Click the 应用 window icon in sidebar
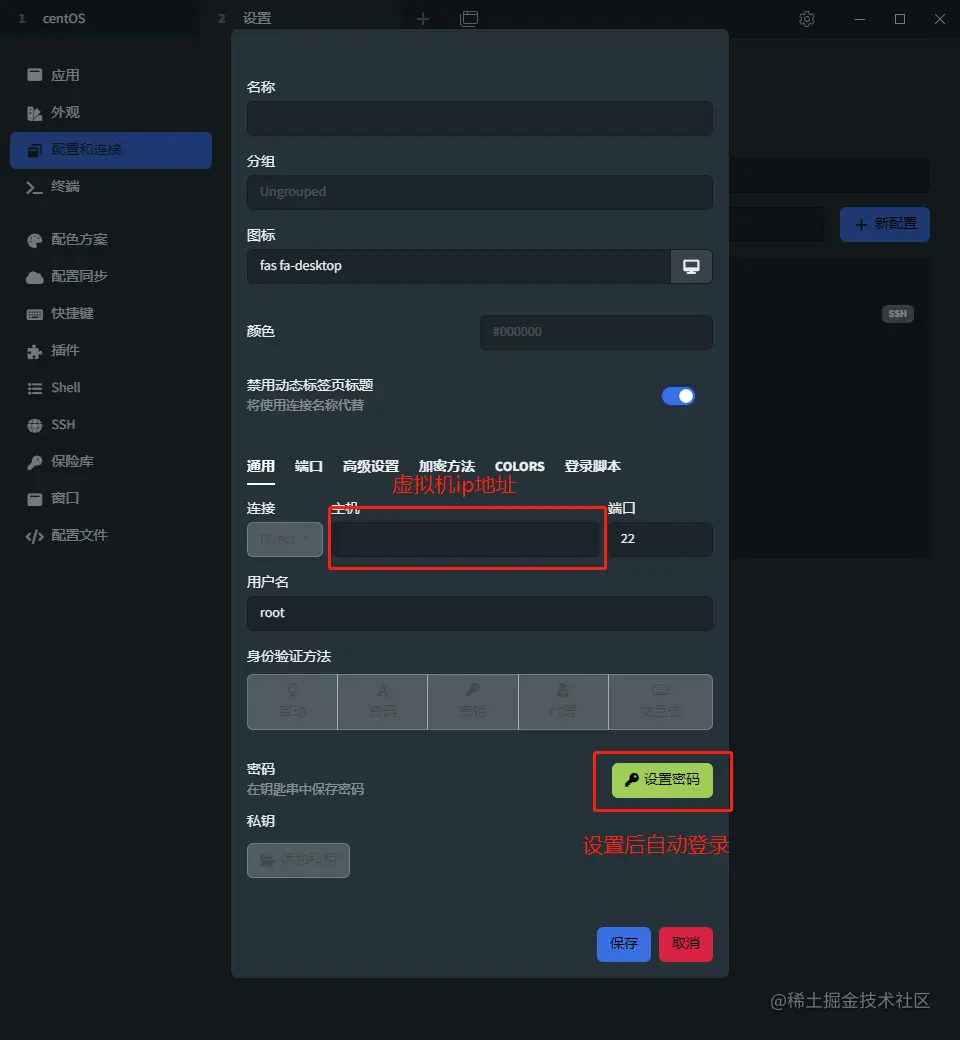This screenshot has width=960, height=1040. tap(34, 75)
